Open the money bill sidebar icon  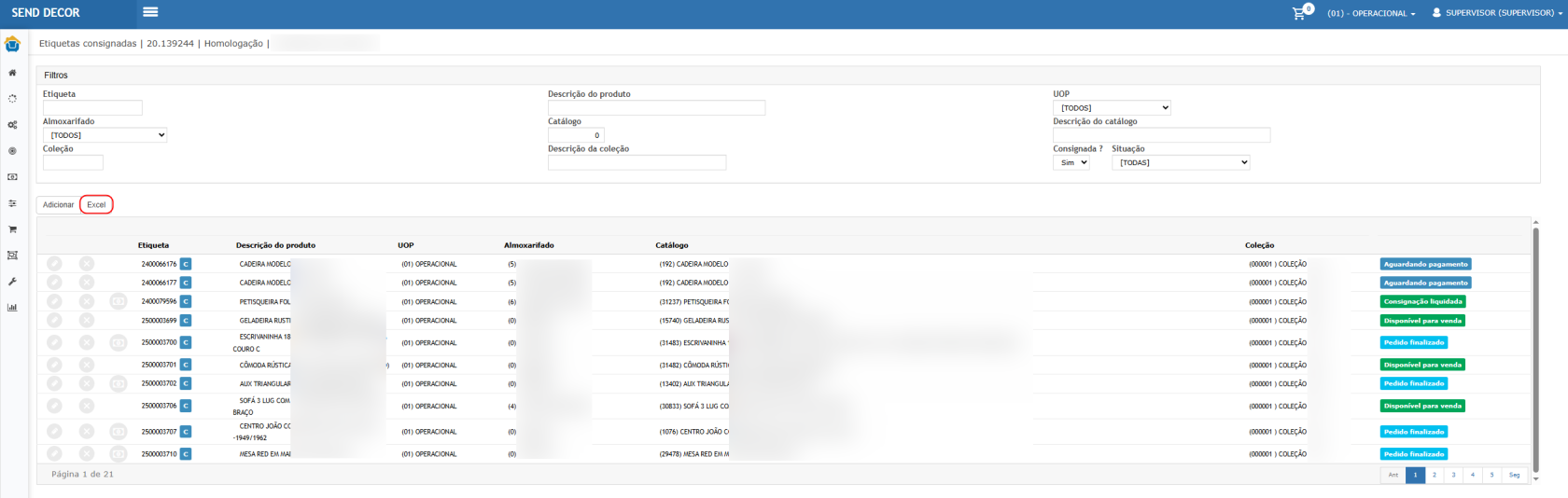point(12,177)
